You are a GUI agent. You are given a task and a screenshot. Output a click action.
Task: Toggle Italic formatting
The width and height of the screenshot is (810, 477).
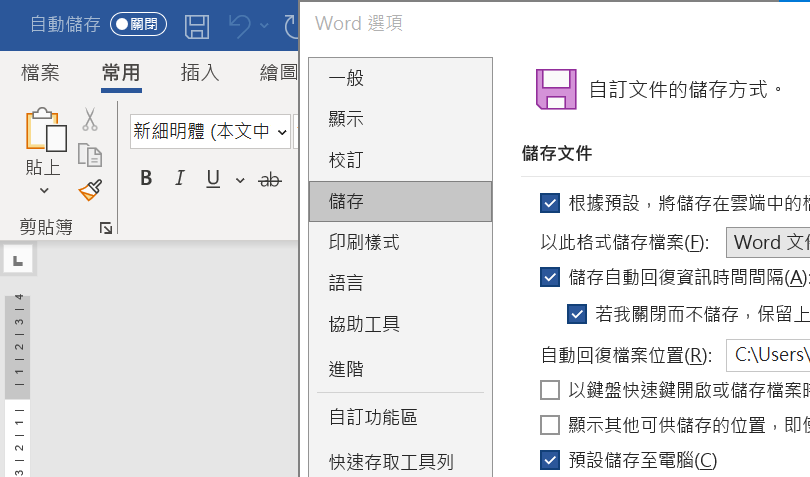(179, 178)
